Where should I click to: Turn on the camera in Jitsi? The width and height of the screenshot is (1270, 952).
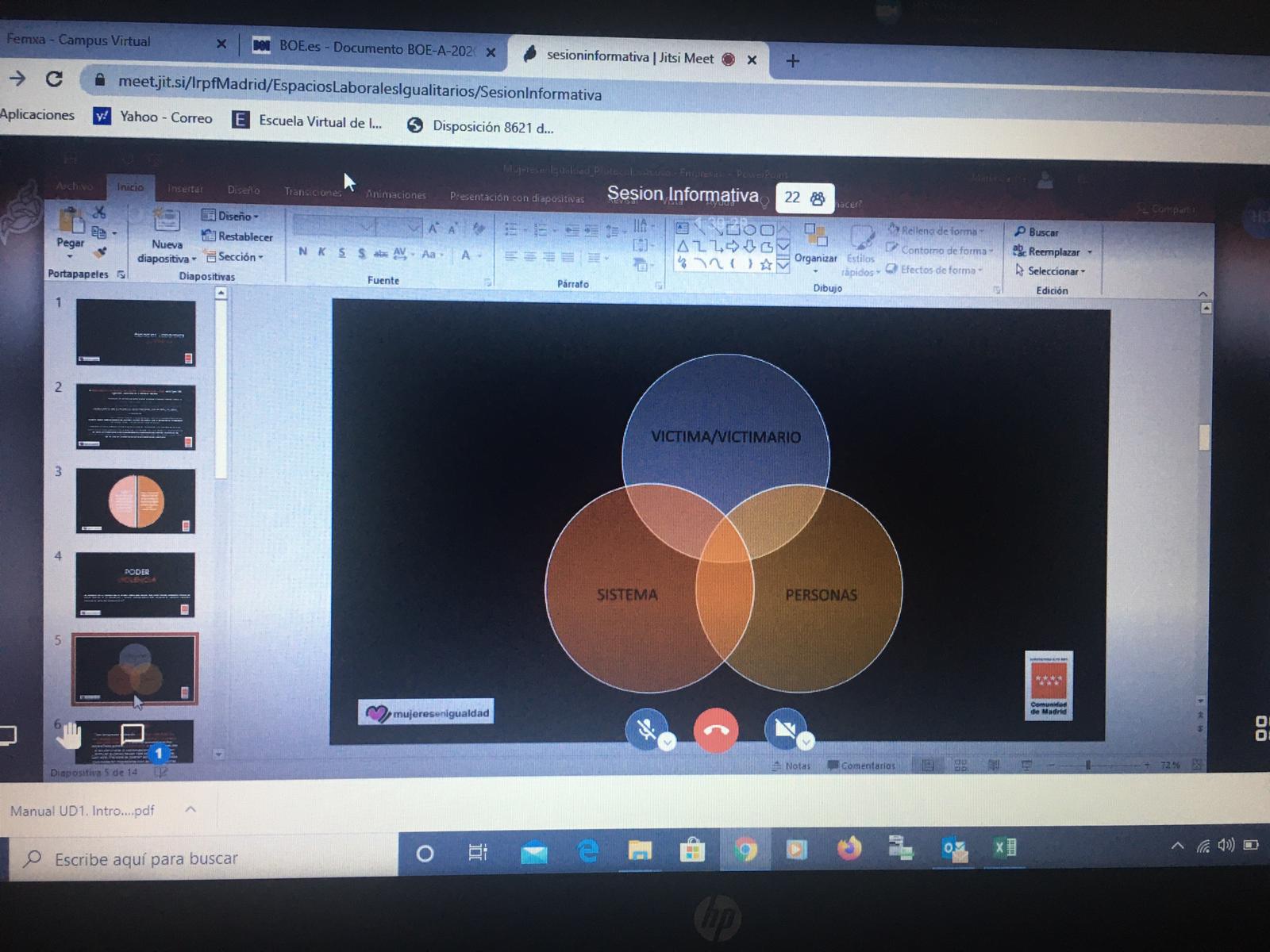(784, 728)
